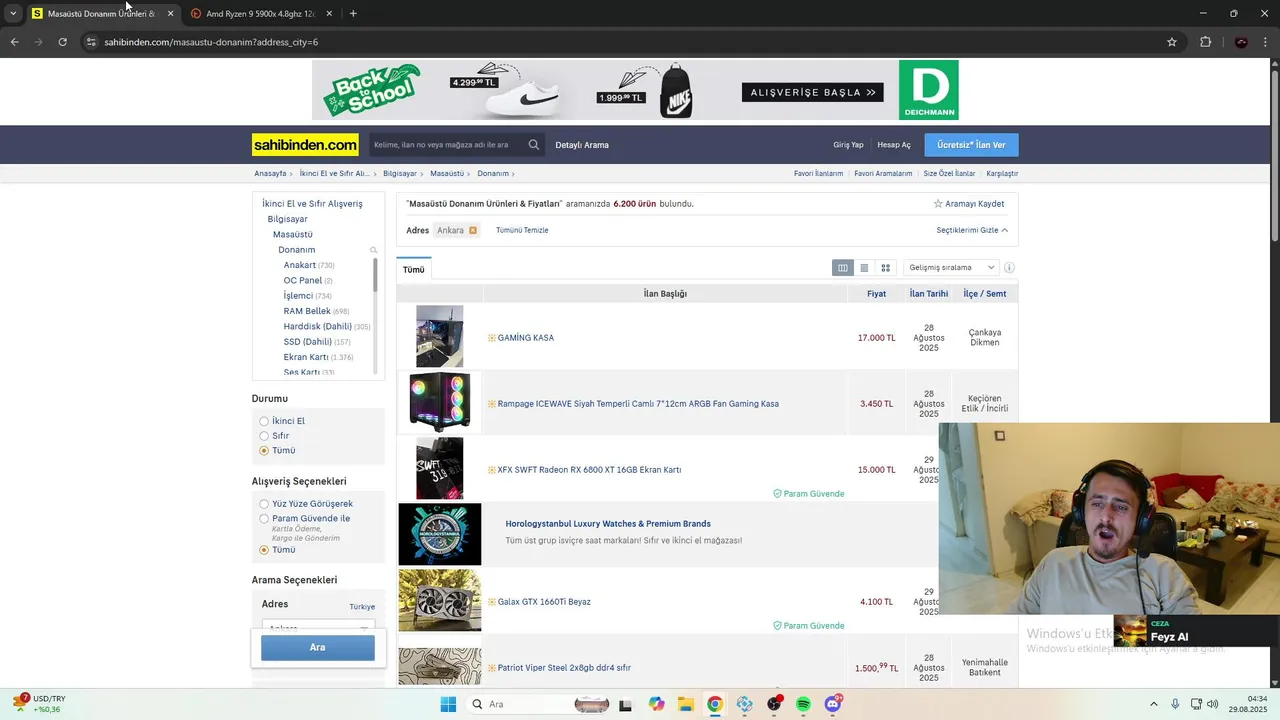This screenshot has height=720, width=1280.
Task: Open XFX SWFT Radeon RX 6800 XT listing
Action: 589,470
